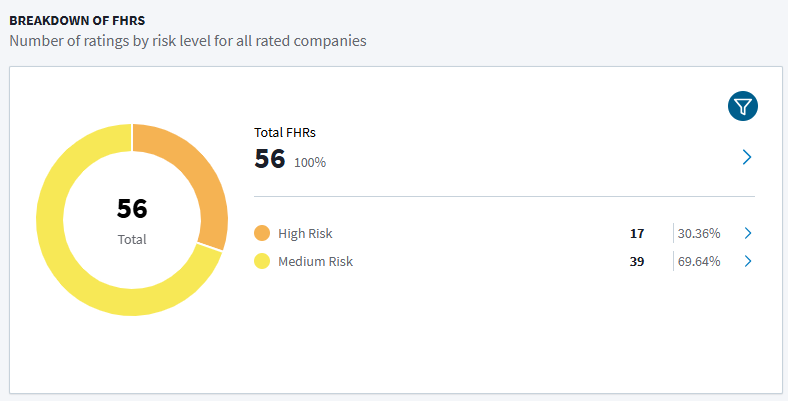
Task: Click the ratings by risk level subtitle
Action: point(188,41)
